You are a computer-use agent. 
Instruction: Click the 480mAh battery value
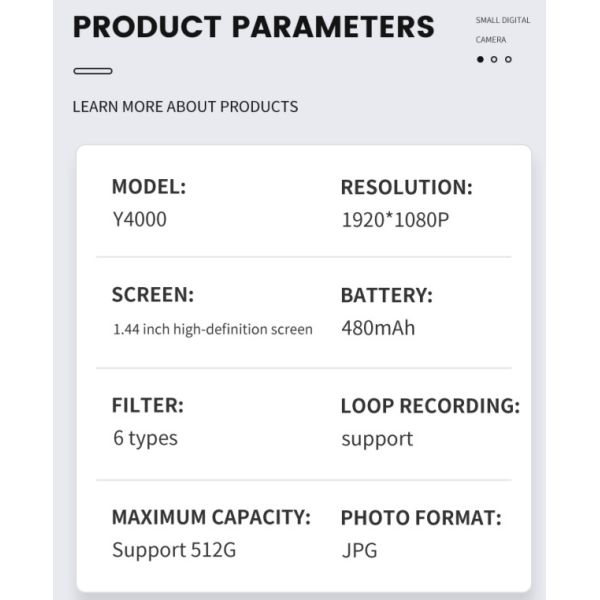[377, 327]
